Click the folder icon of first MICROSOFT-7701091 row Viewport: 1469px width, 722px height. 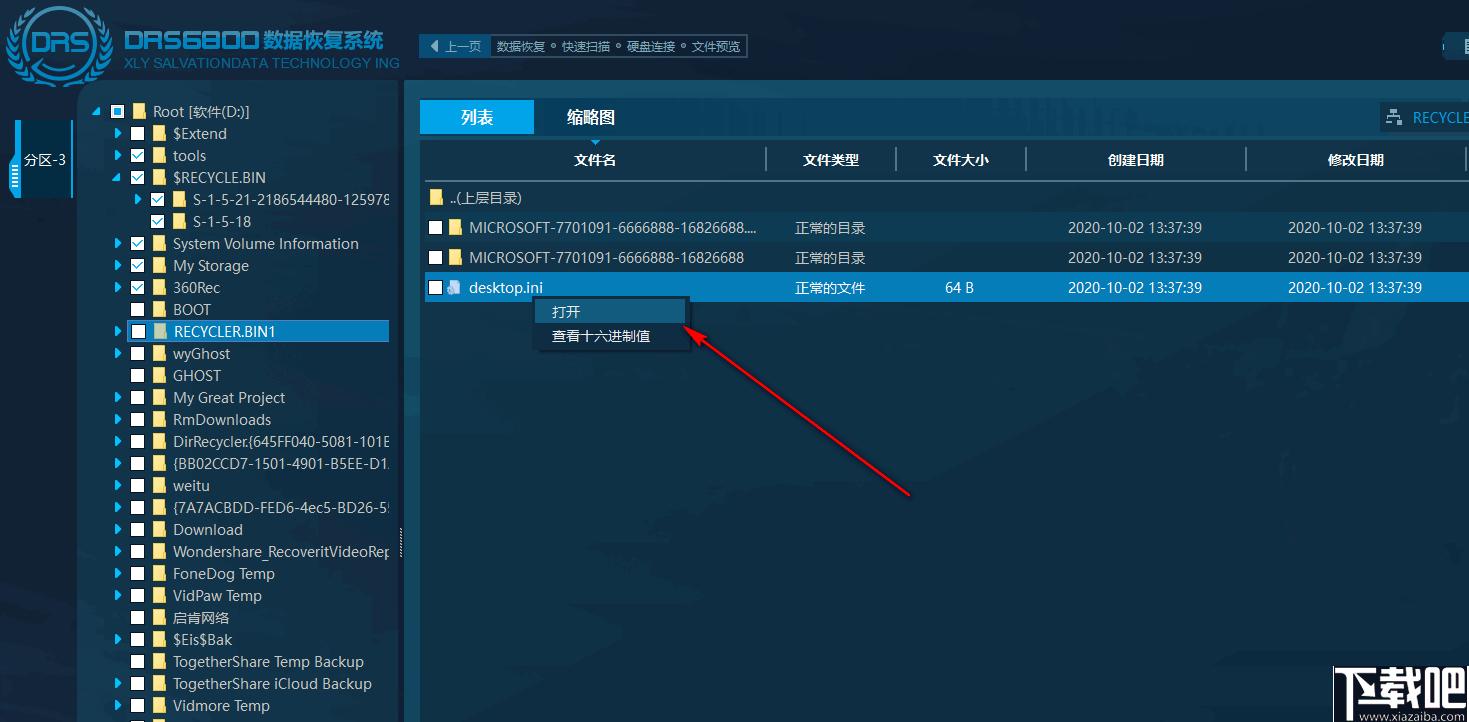456,228
